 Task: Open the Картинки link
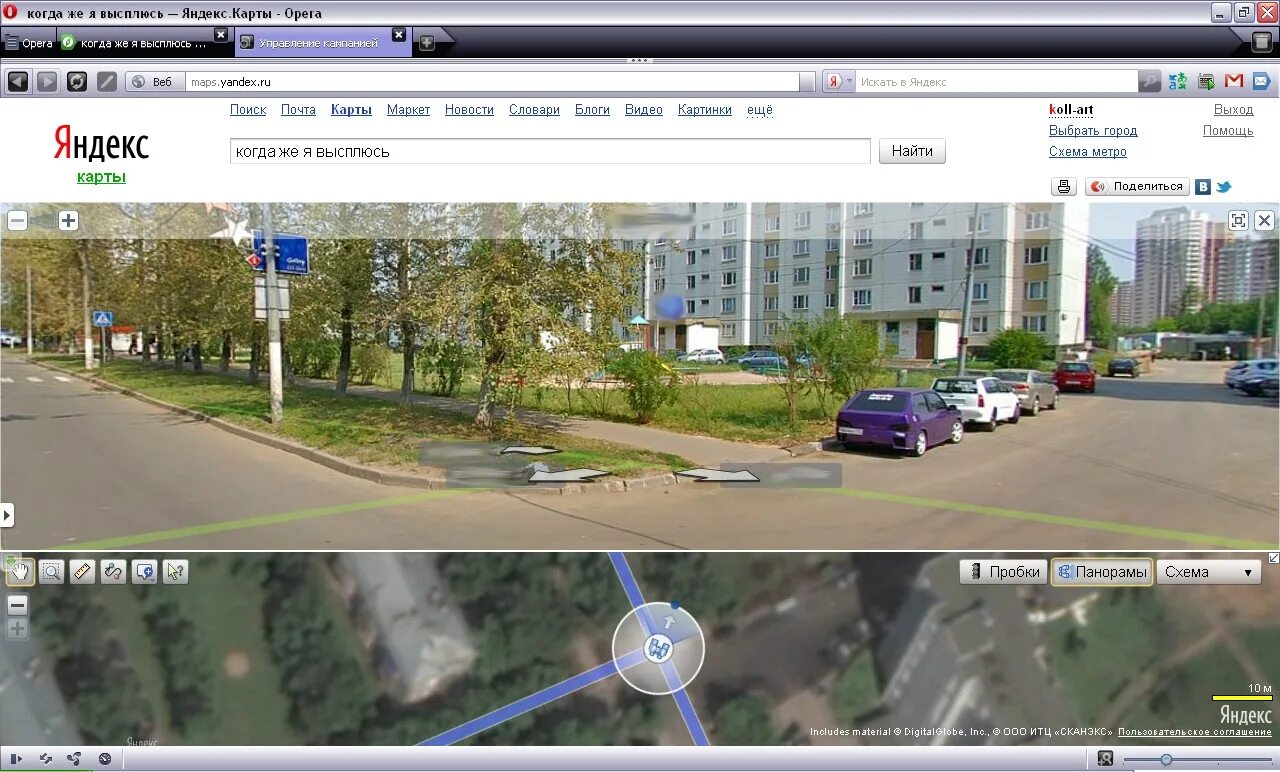(x=705, y=110)
